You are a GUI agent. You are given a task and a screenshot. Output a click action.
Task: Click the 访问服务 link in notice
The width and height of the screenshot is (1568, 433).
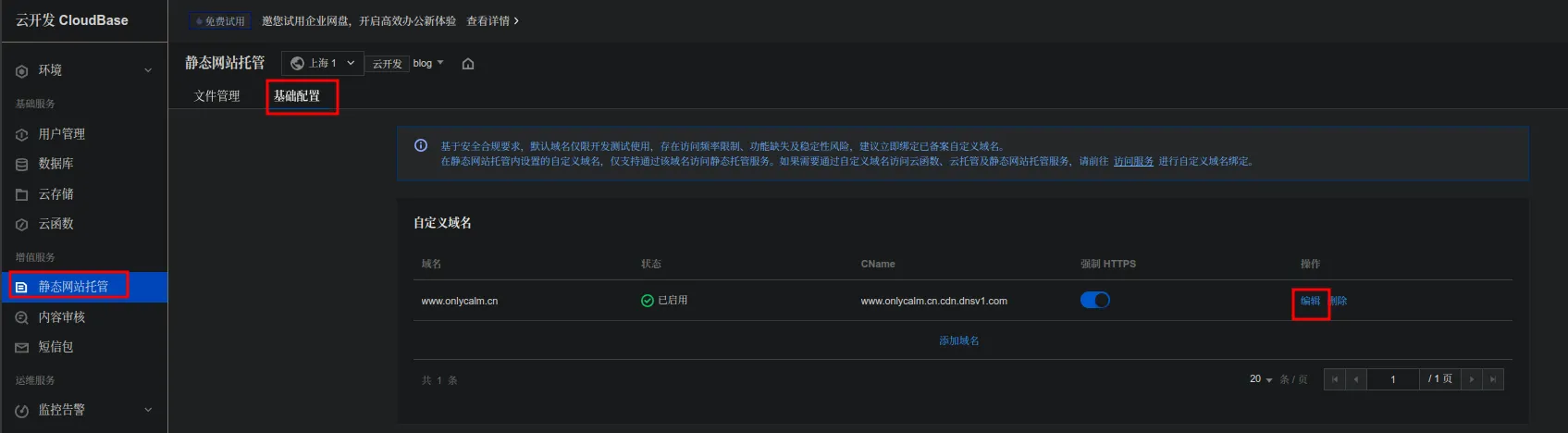pyautogui.click(x=1133, y=161)
